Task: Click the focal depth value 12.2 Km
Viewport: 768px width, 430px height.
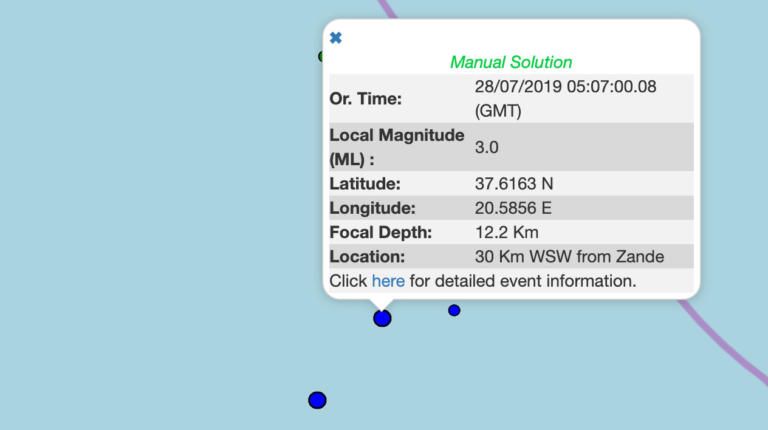Action: (x=506, y=232)
